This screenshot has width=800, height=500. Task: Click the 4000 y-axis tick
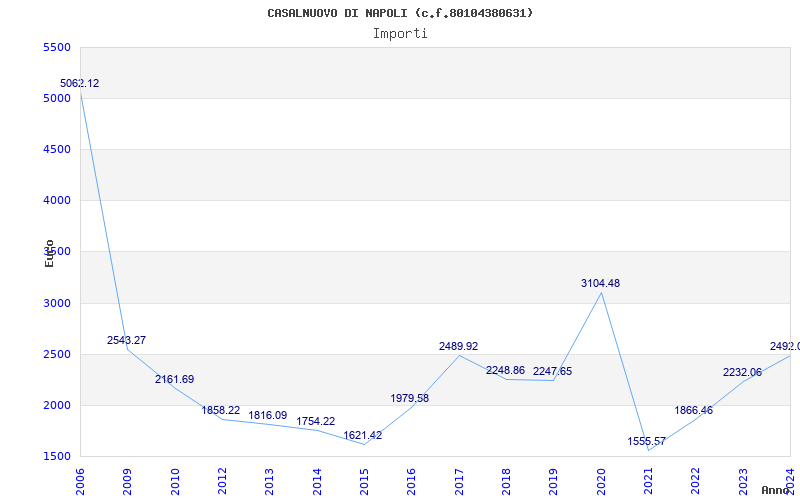[x=57, y=201]
